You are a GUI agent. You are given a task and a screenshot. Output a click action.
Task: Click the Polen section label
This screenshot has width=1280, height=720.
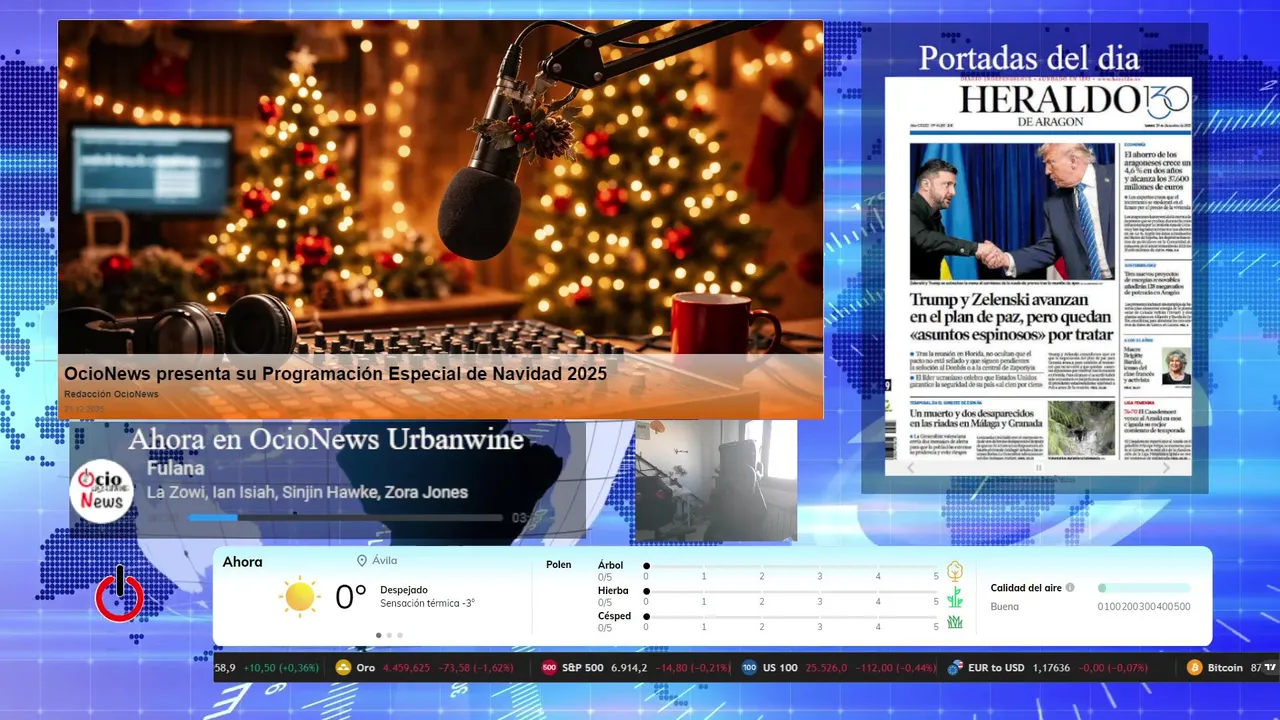pyautogui.click(x=559, y=565)
